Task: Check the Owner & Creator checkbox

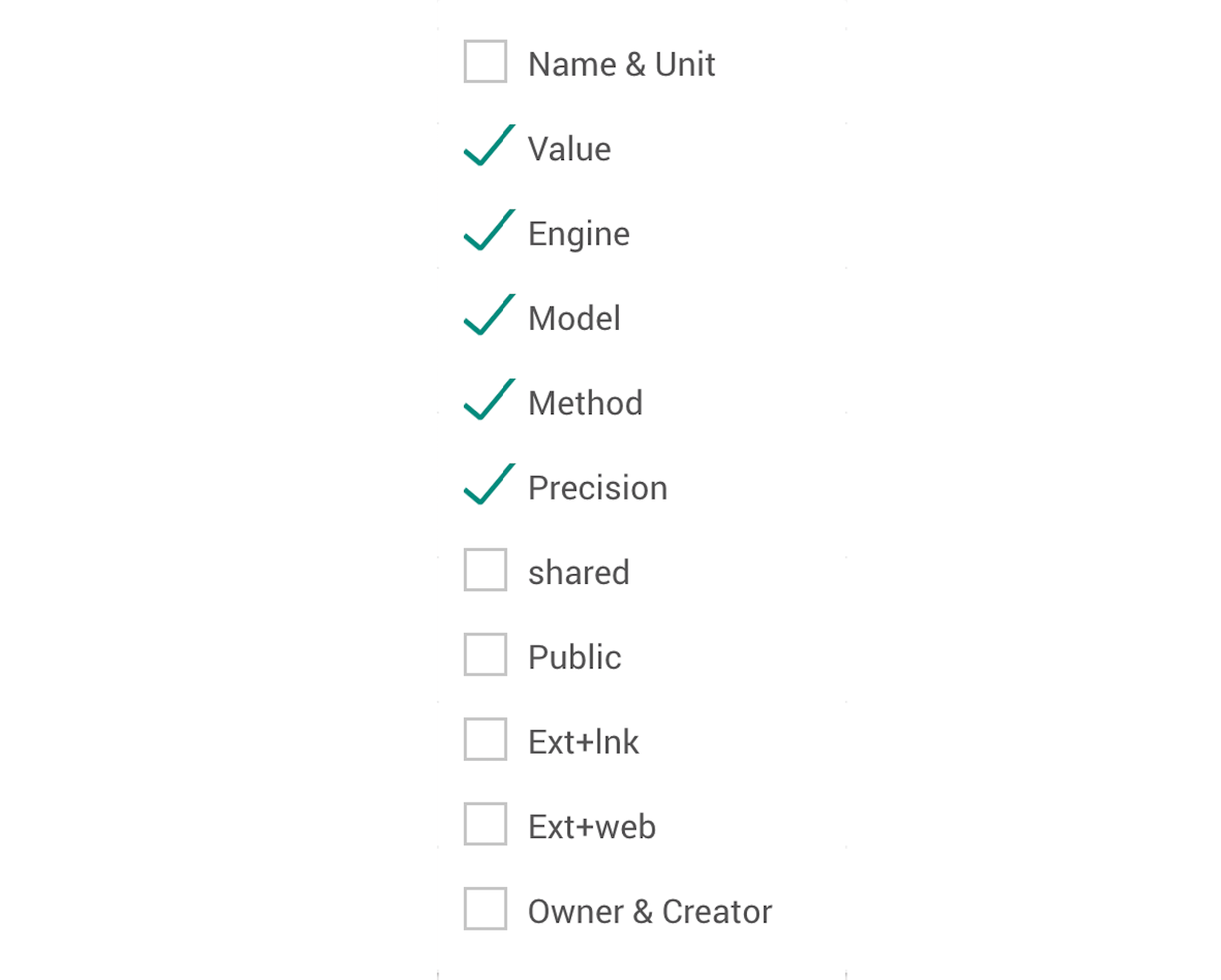Action: pyautogui.click(x=485, y=910)
